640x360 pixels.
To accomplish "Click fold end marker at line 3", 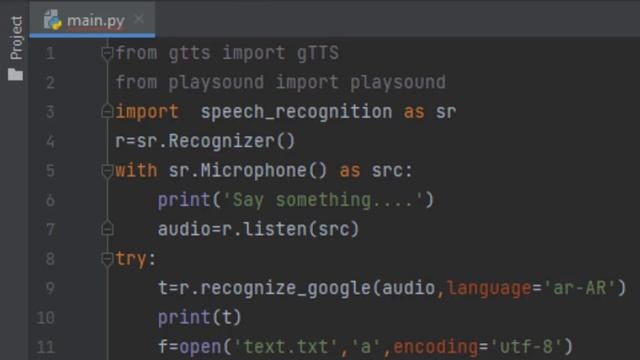I will [107, 111].
